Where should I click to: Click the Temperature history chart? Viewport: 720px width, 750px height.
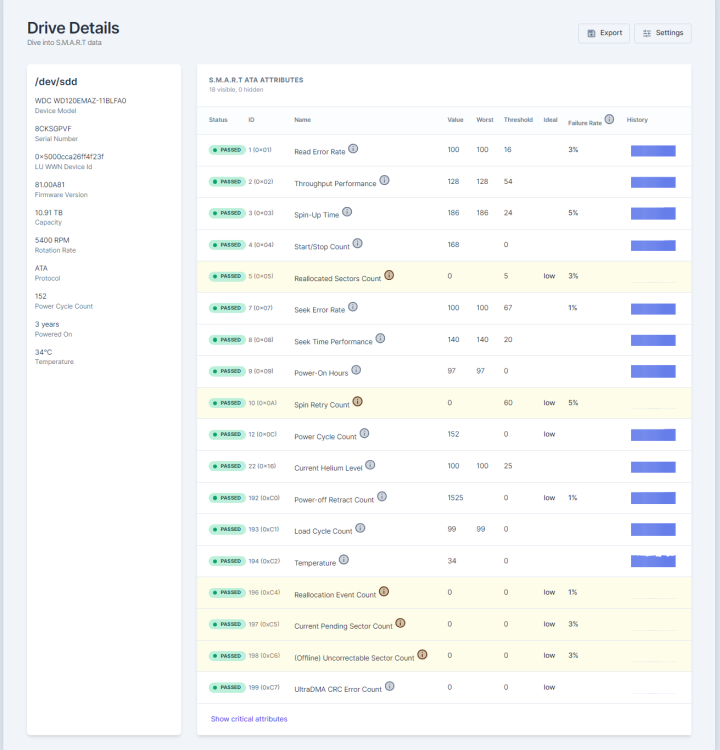pos(653,561)
